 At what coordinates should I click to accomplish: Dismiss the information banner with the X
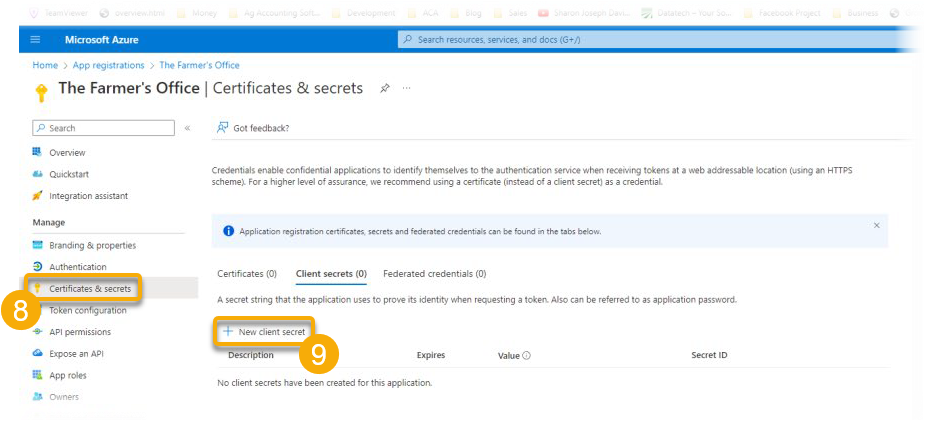pos(876,226)
